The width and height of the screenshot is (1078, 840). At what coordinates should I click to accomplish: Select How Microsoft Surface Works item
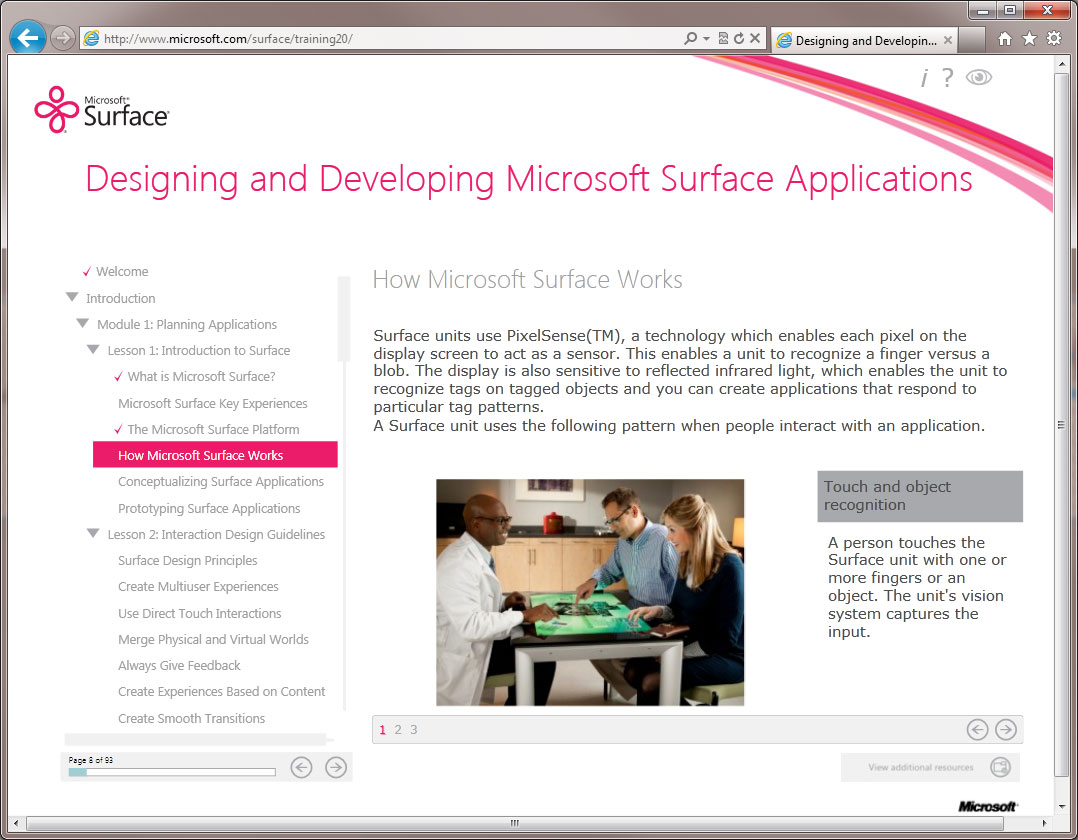[x=215, y=455]
